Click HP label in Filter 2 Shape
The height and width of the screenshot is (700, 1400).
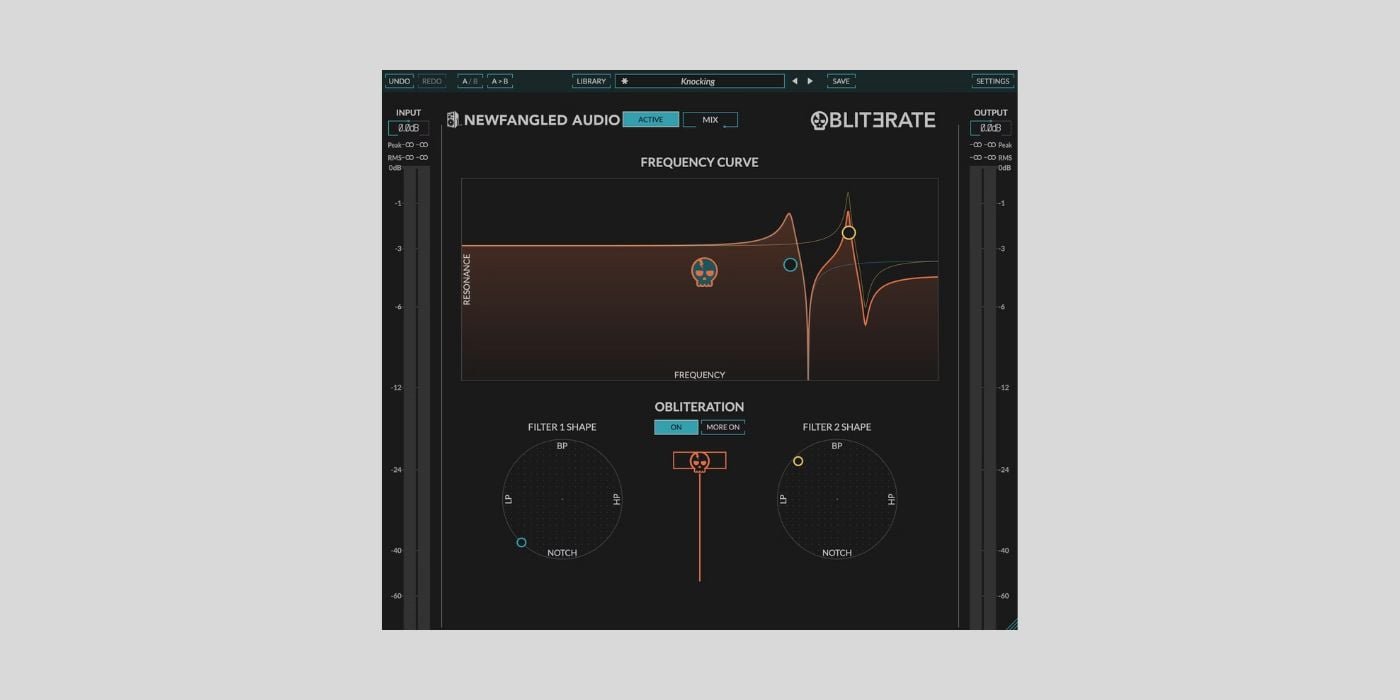(891, 499)
